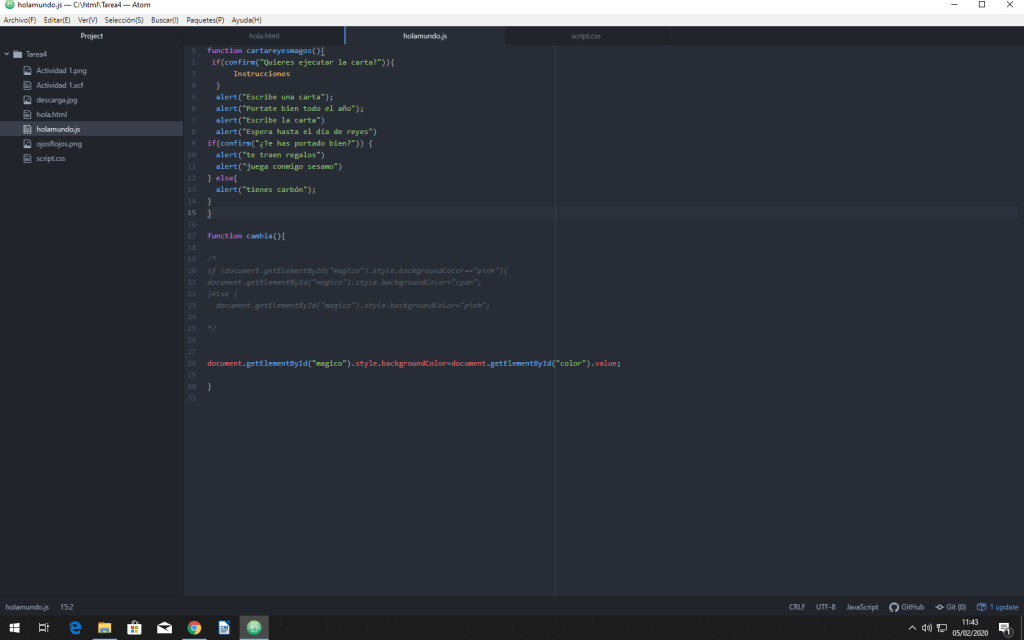Switch to the hola.html tab
This screenshot has width=1024, height=640.
click(264, 36)
